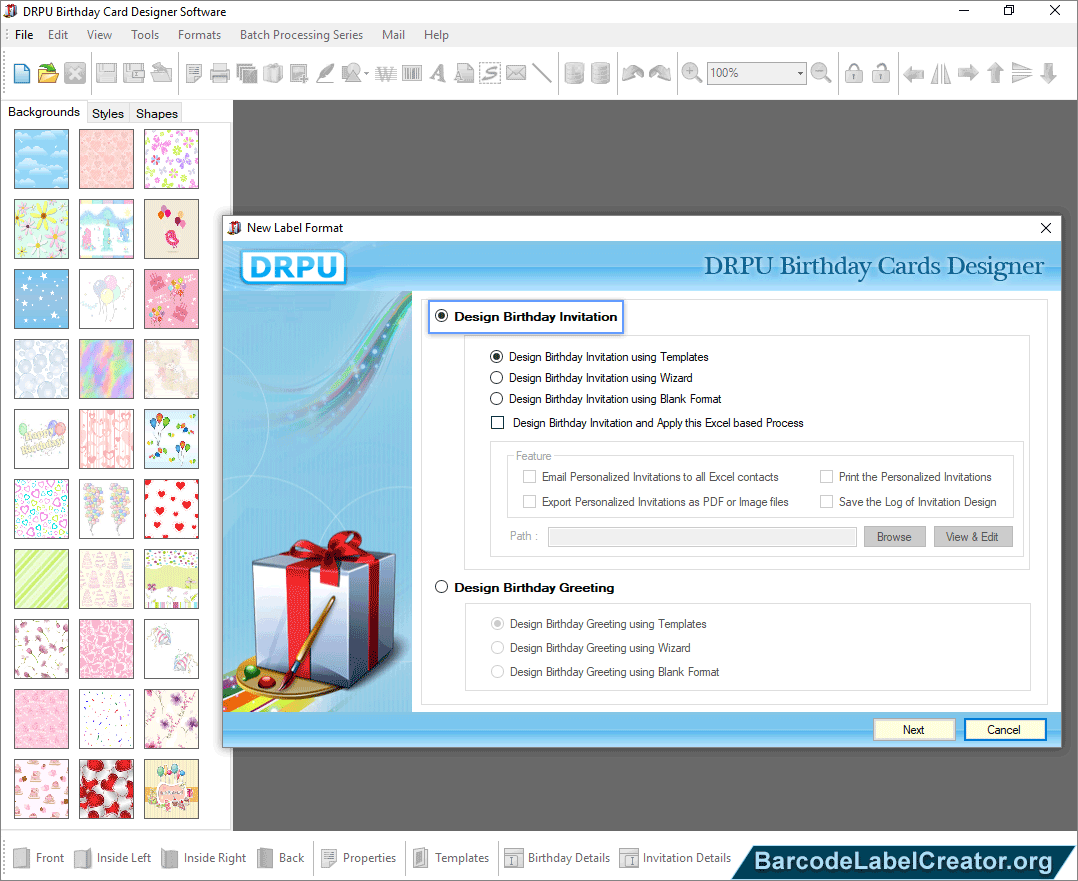1078x881 pixels.
Task: Open the Batch Processing Series menu
Action: pyautogui.click(x=301, y=34)
